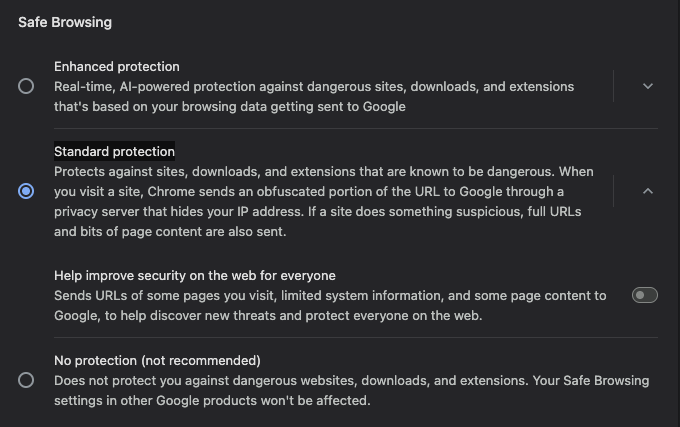Choose the No protection radio option
680x427 pixels.
(26, 380)
